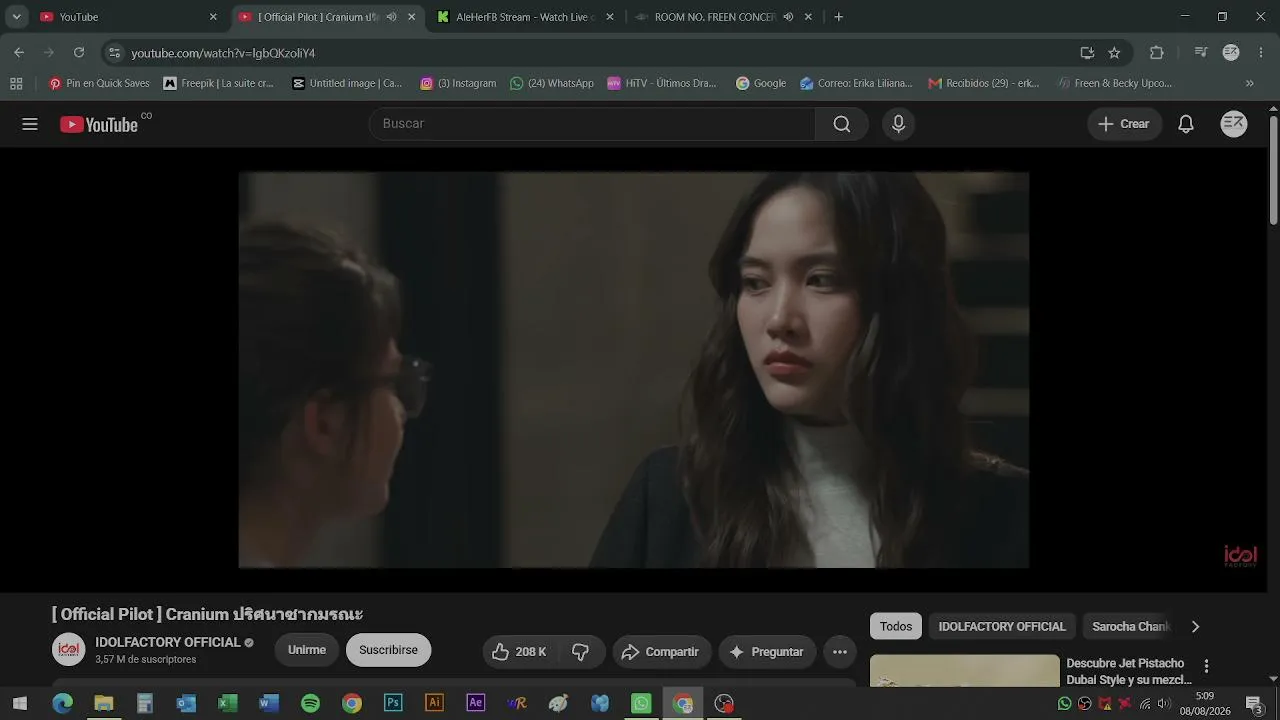Show next recommendation filter chips
Image resolution: width=1280 pixels, height=720 pixels.
click(x=1195, y=627)
